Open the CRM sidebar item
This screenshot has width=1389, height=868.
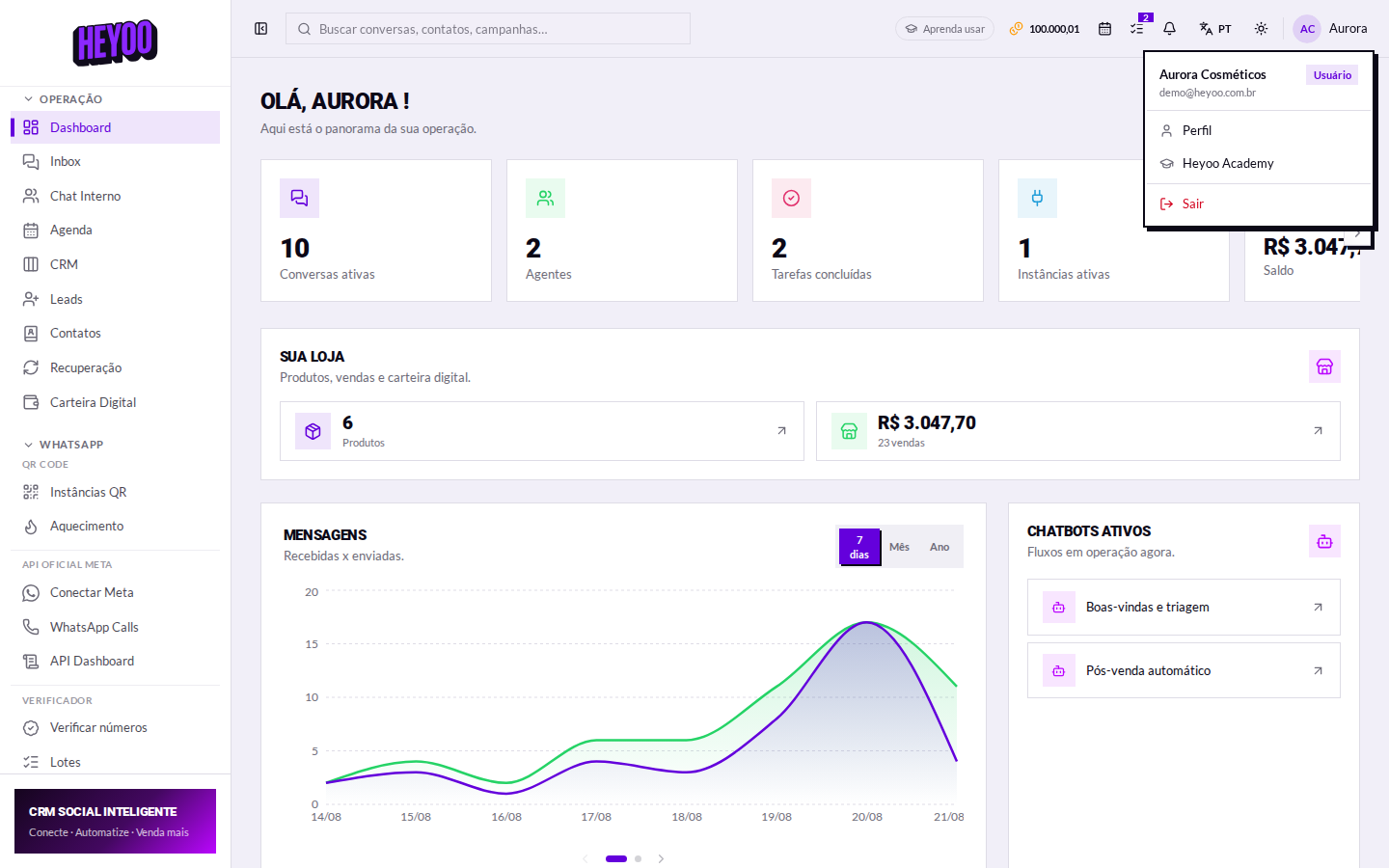[x=115, y=264]
